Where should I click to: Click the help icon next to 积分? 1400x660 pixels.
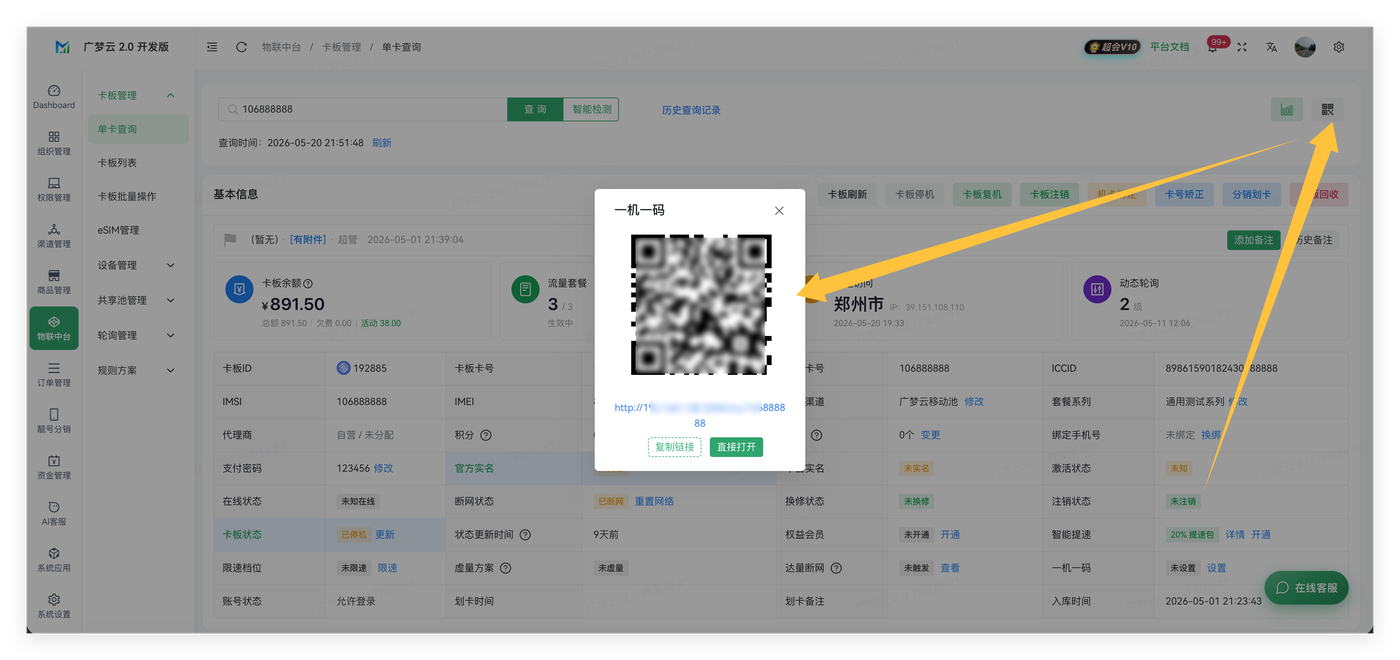(486, 435)
